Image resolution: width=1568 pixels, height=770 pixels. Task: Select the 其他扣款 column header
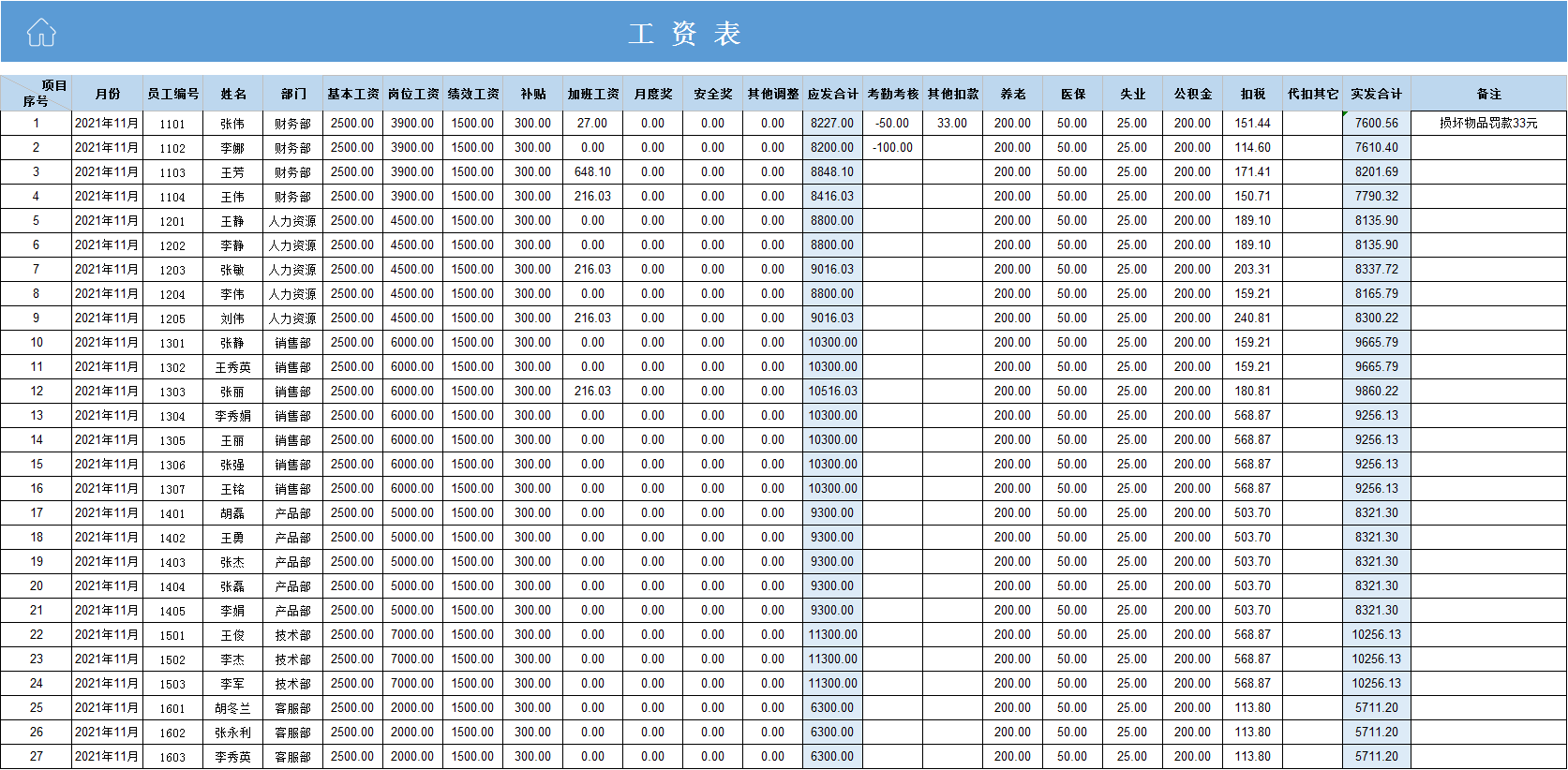(953, 94)
